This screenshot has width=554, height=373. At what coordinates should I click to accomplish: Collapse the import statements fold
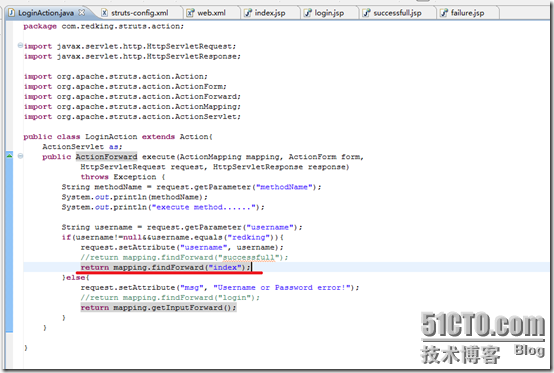[x=20, y=46]
